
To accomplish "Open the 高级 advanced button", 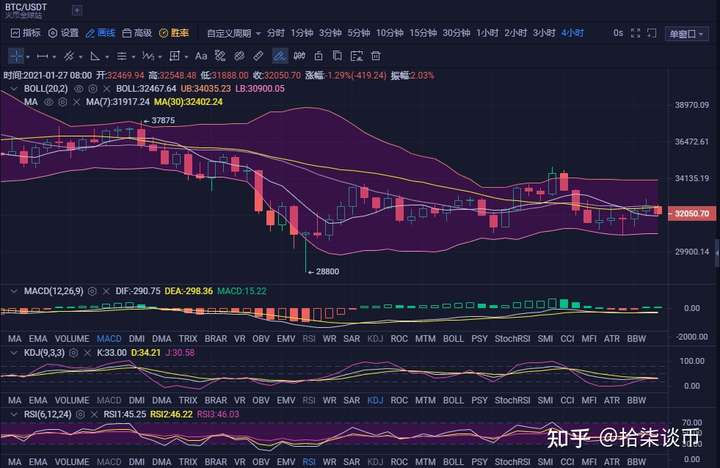I will (137, 33).
